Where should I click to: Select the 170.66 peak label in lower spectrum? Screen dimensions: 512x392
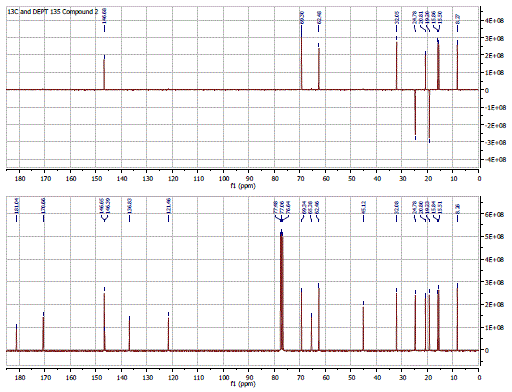point(43,206)
